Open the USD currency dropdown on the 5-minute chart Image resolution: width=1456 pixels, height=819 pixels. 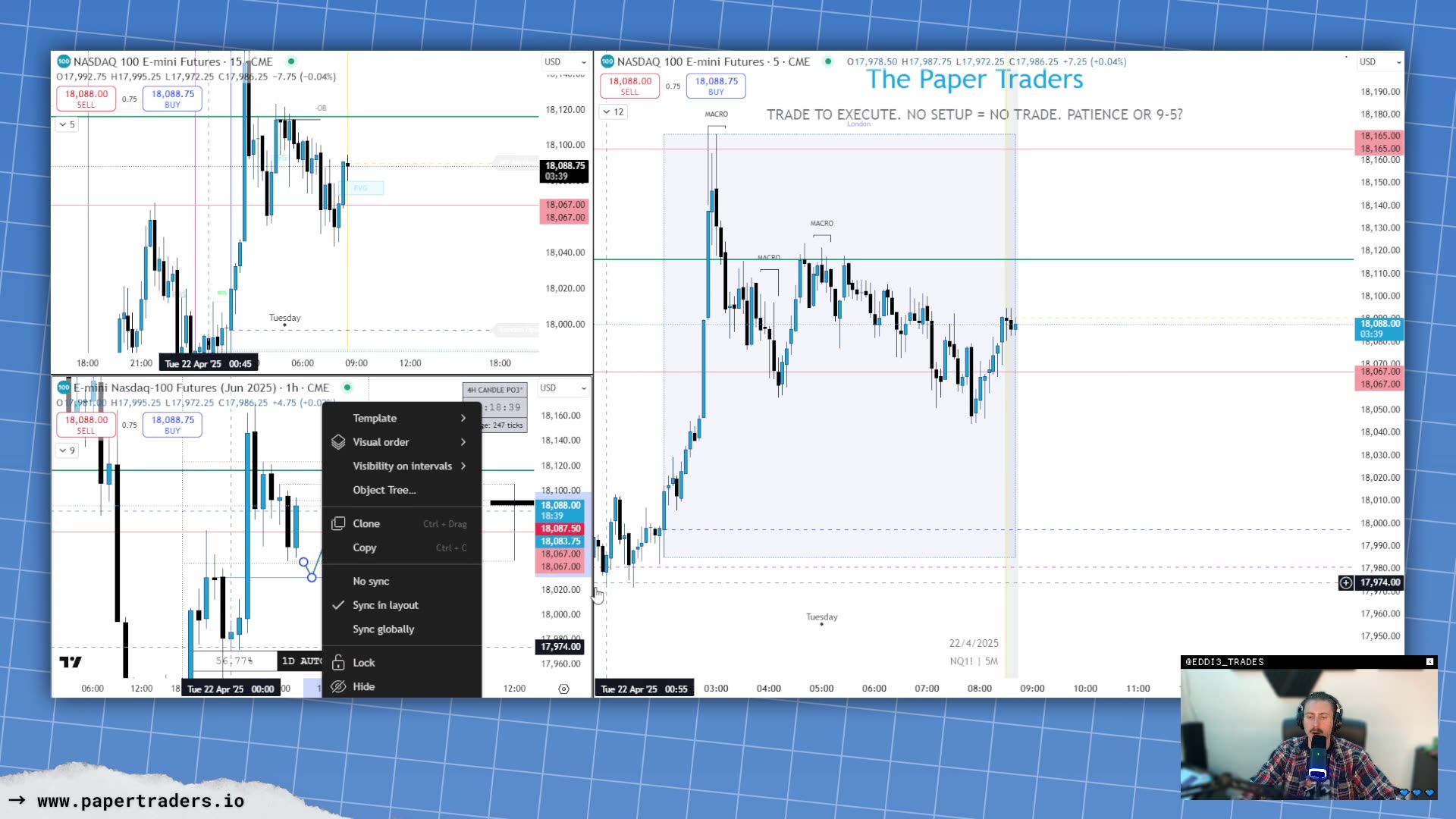point(1379,61)
